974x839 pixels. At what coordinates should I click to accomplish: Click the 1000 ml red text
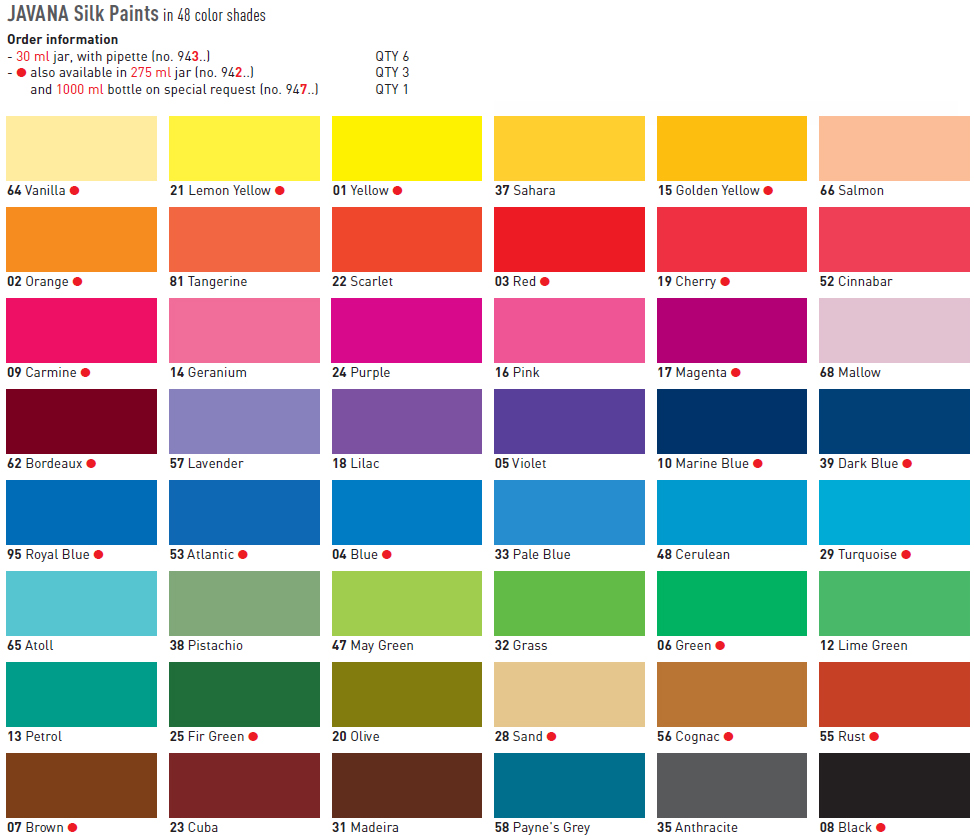click(x=80, y=89)
